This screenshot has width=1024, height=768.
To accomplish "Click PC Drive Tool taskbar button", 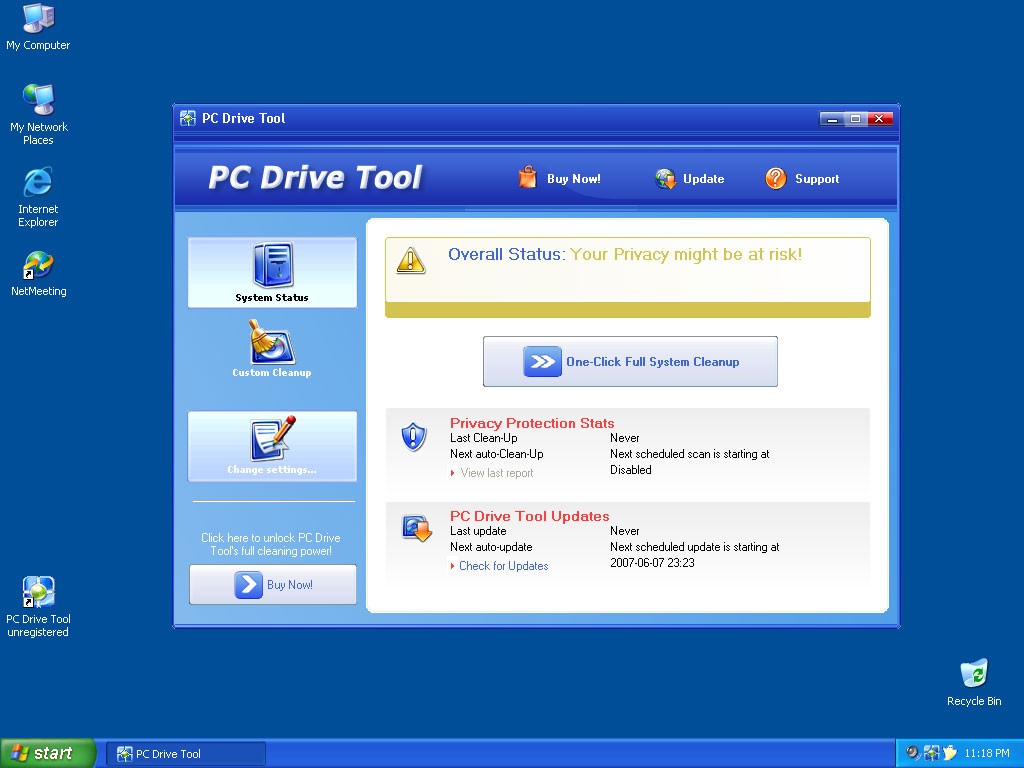I will pos(186,754).
